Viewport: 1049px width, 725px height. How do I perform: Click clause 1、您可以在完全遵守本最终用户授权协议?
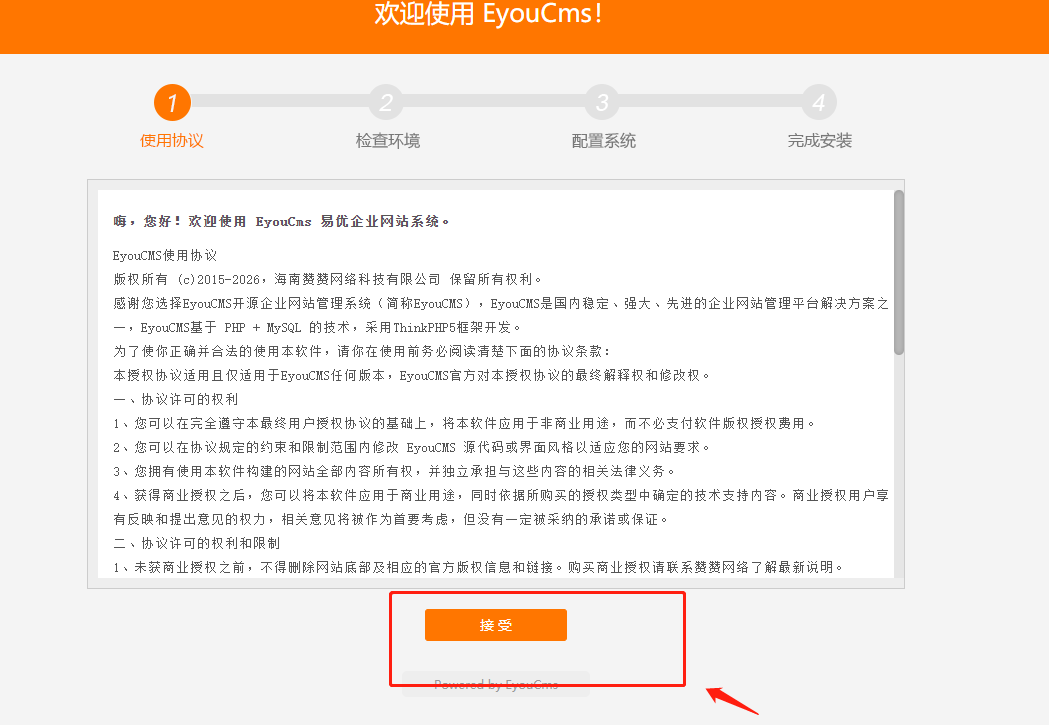click(x=464, y=423)
